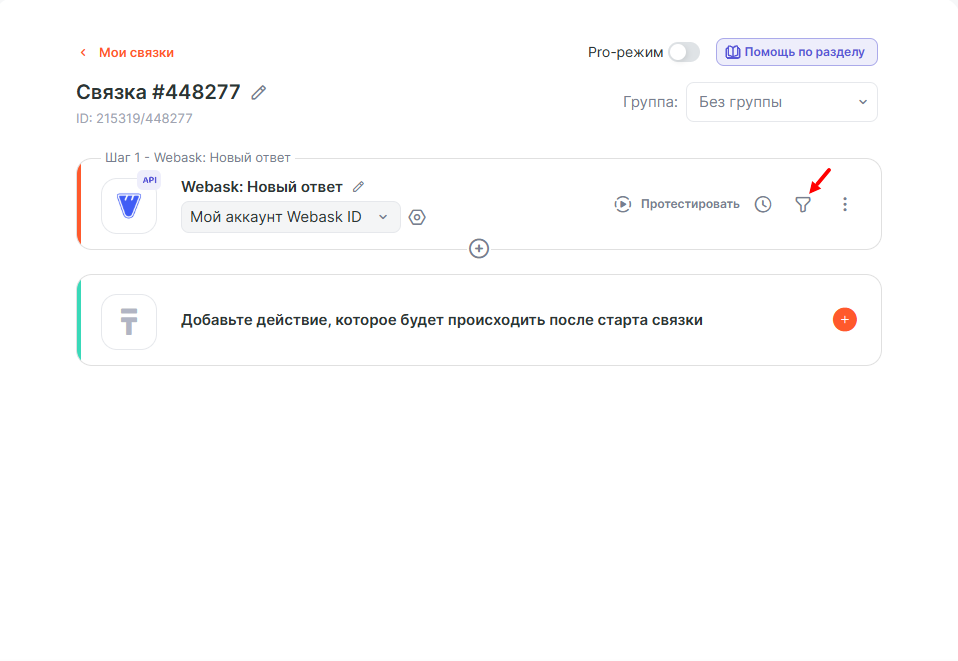Open the Мой аккаунт Webask ID dropdown
The width and height of the screenshot is (958, 661).
click(x=290, y=217)
